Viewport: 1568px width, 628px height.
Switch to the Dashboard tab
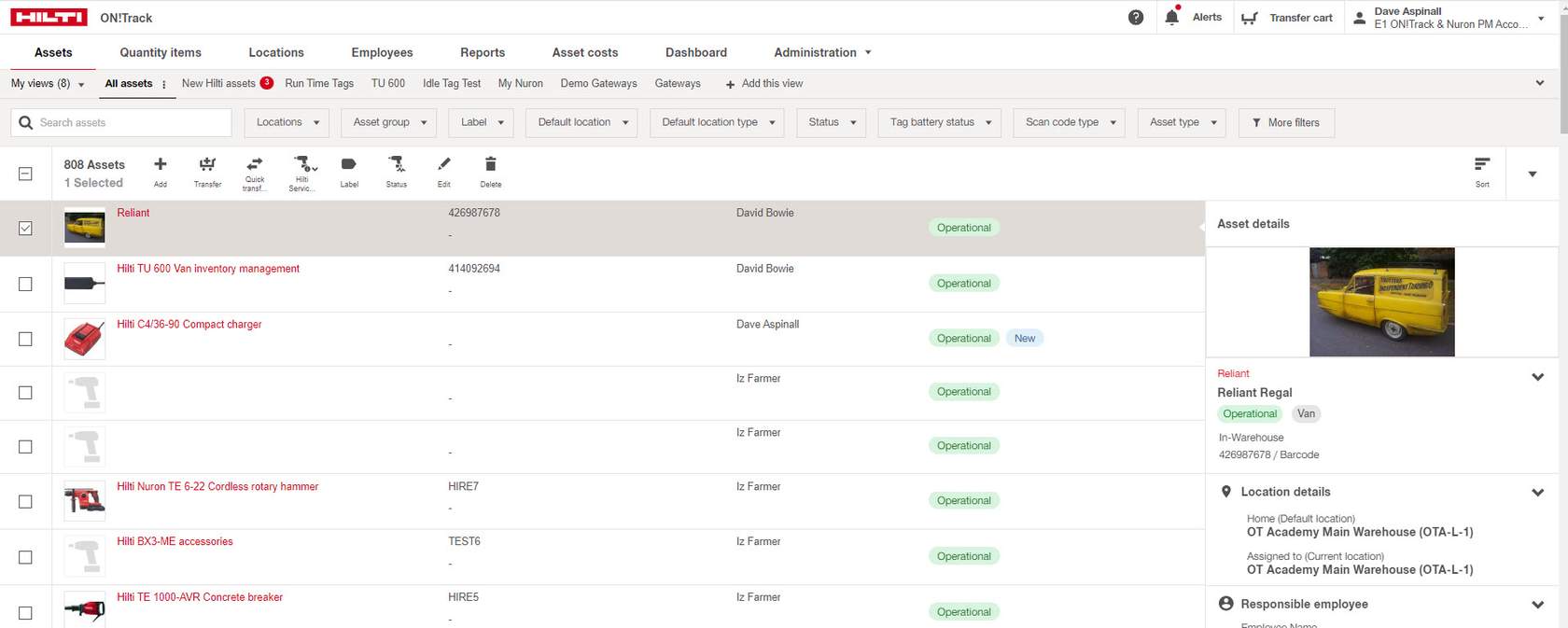tap(696, 52)
